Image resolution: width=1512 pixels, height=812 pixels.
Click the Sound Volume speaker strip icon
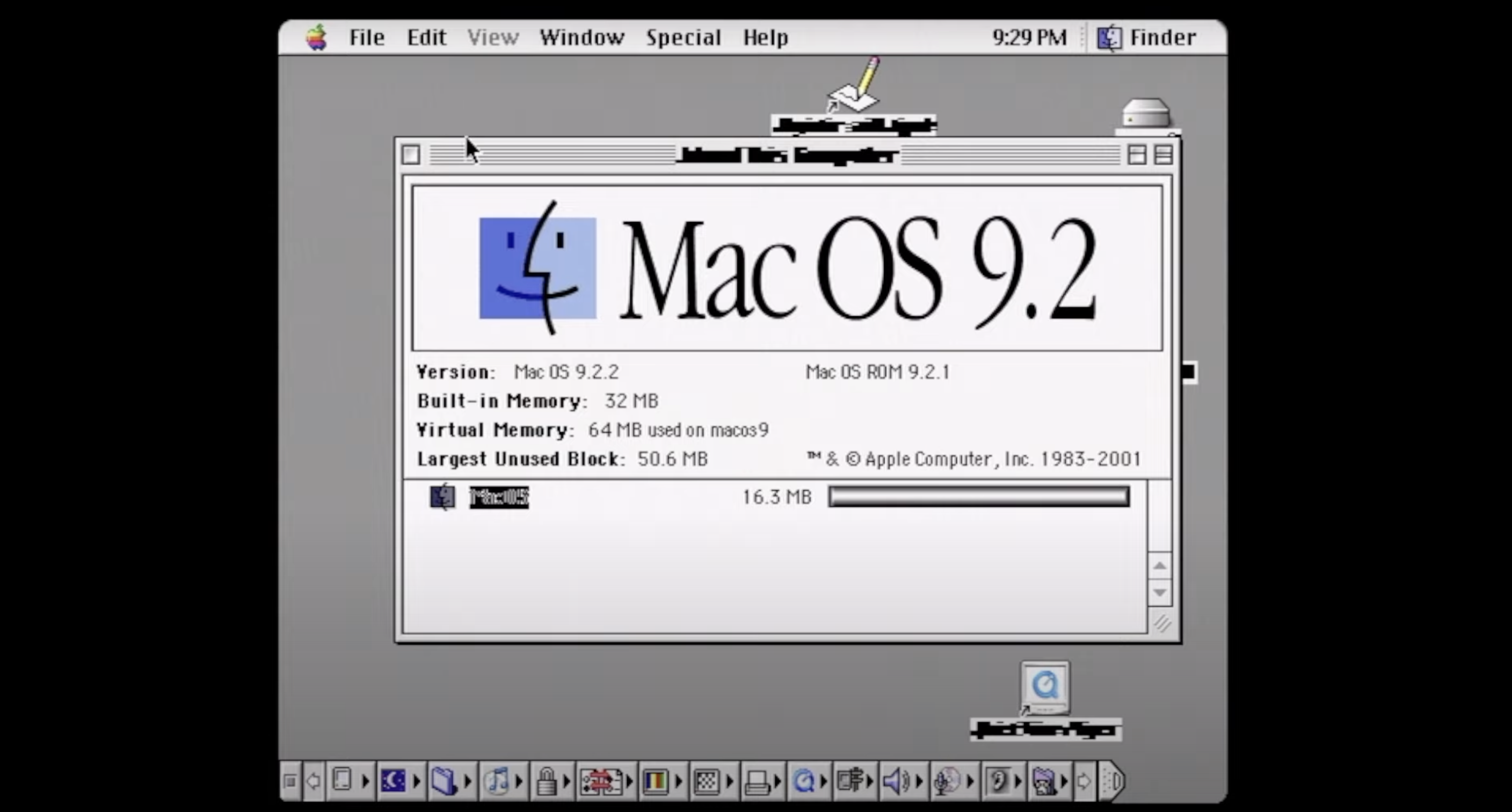[896, 781]
